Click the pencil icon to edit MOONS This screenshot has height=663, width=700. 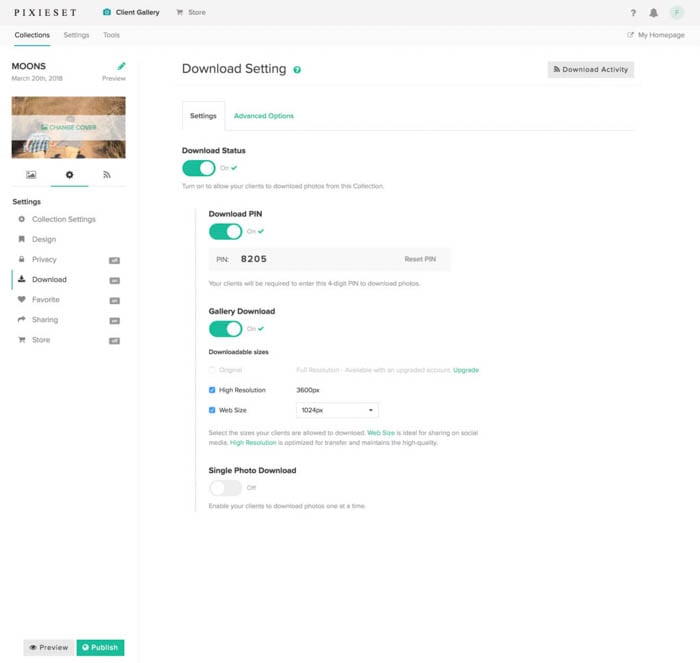(x=121, y=66)
